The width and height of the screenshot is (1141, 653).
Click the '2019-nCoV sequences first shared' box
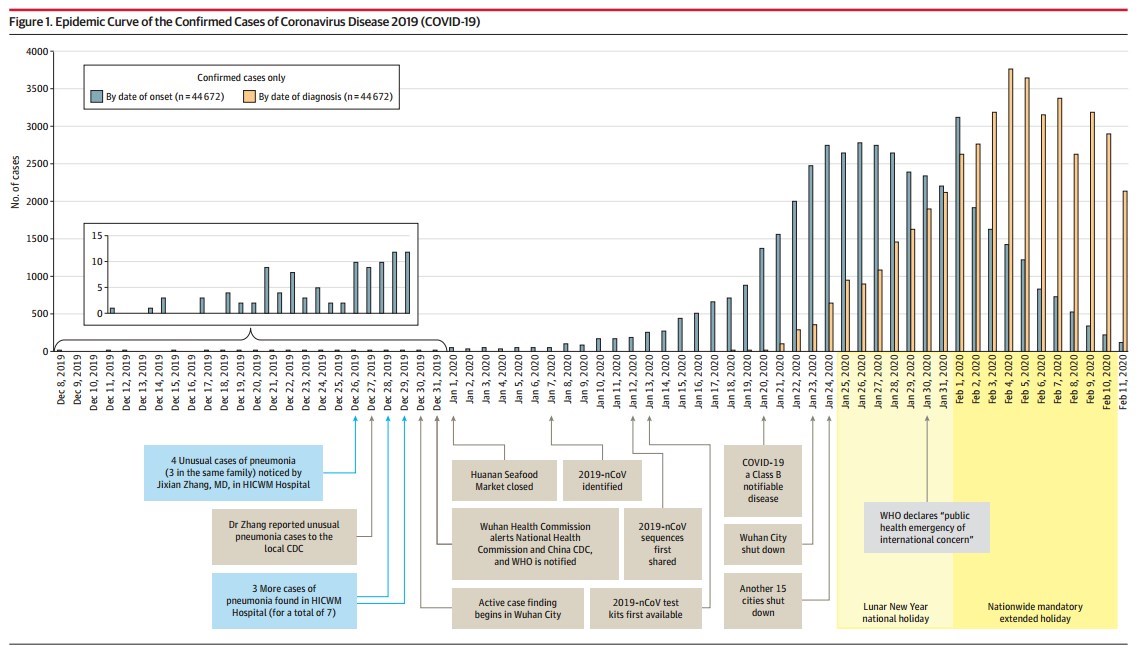coord(662,543)
